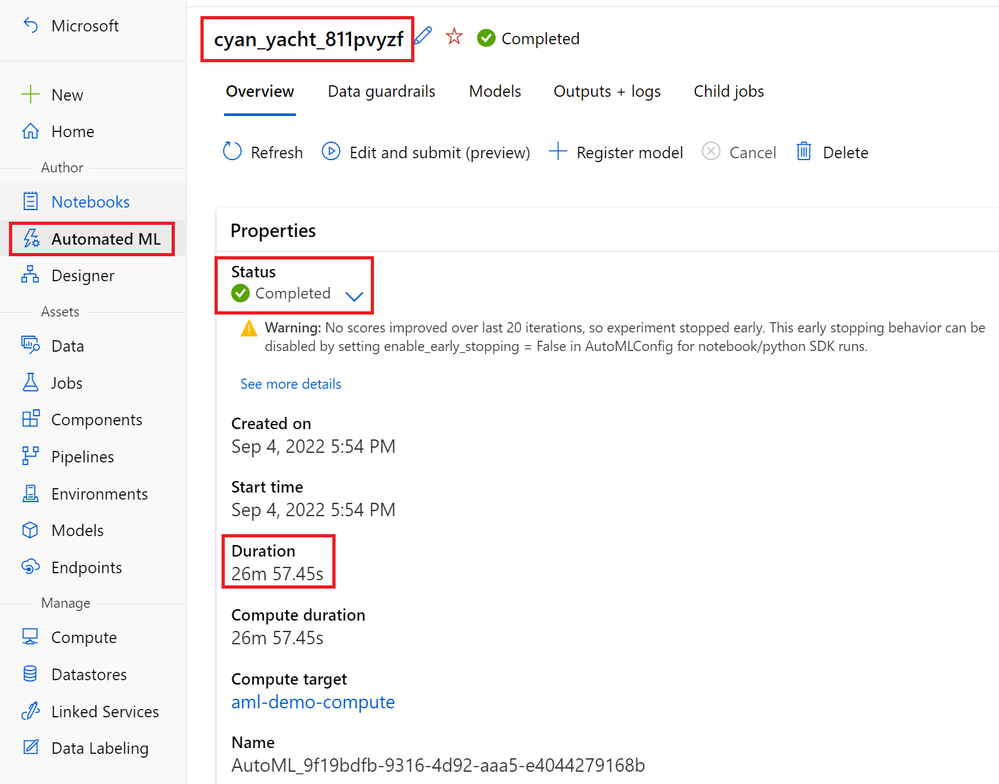The image size is (999, 784).
Task: Click the Notebooks icon in sidebar
Action: 30,201
